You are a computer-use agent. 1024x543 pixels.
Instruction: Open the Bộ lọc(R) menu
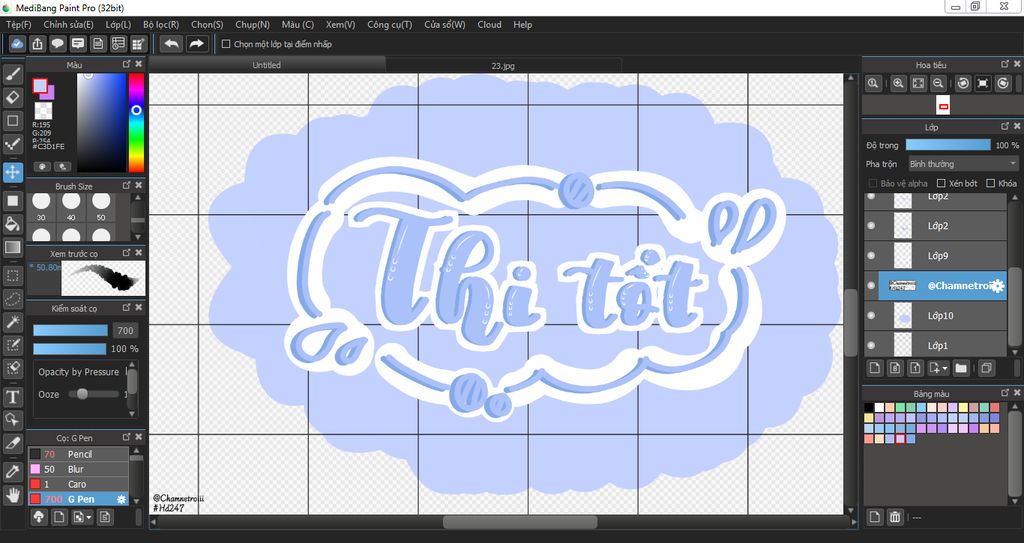click(161, 24)
